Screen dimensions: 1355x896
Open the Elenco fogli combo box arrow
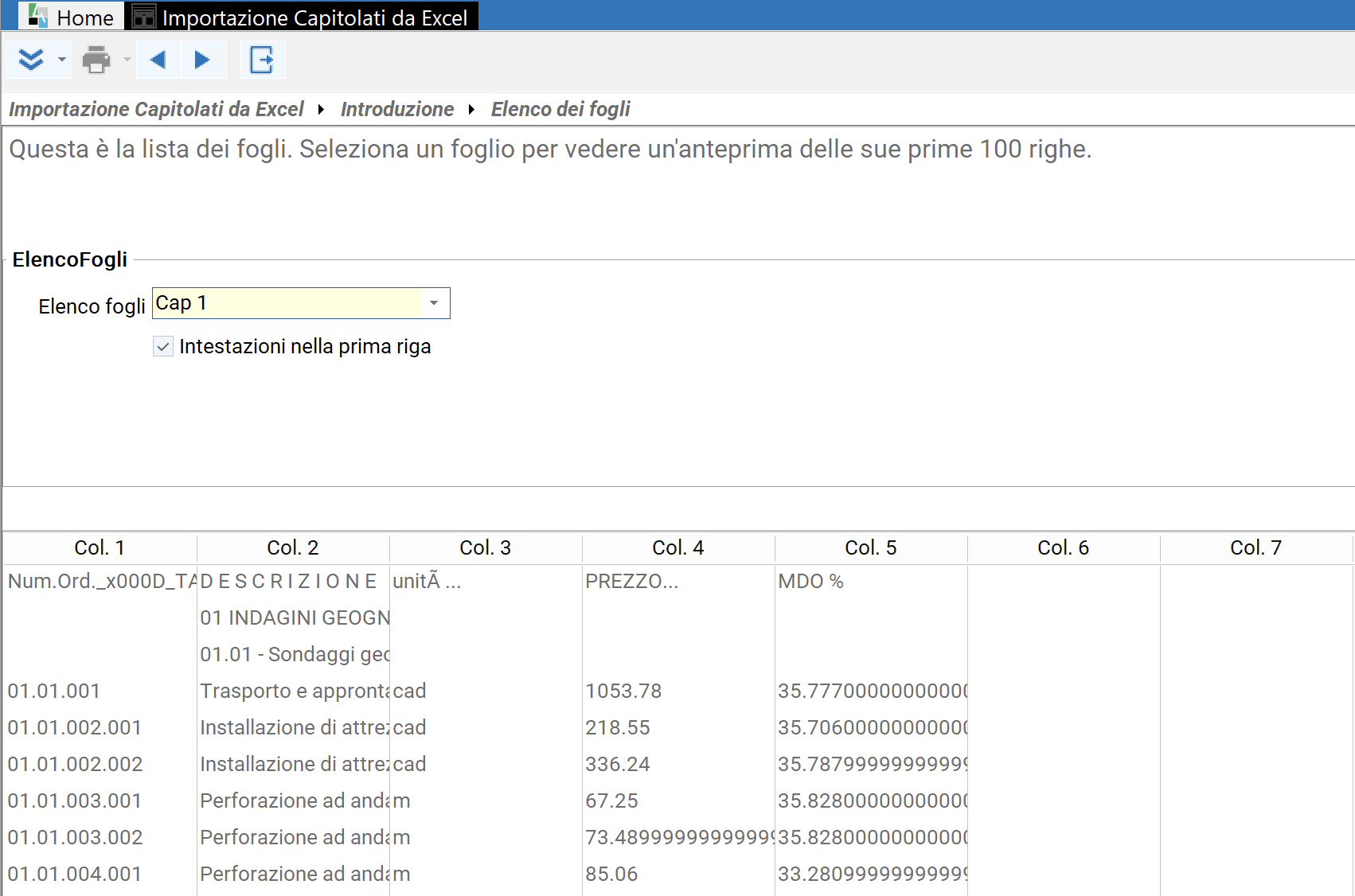pos(434,303)
